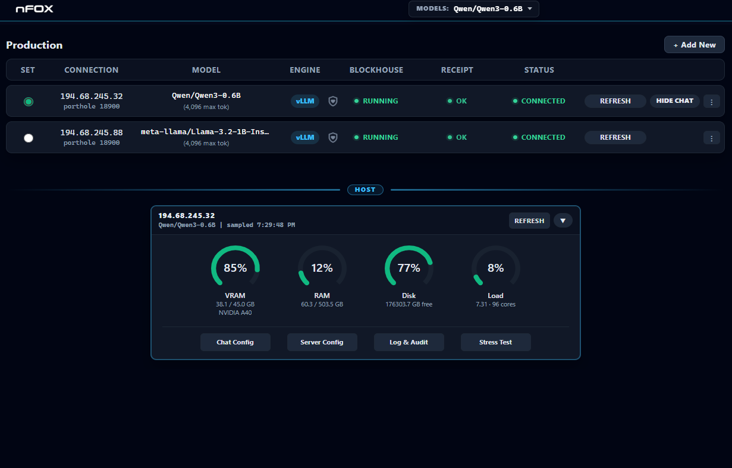Click the Production heading
Image resolution: width=732 pixels, height=468 pixels.
34,45
